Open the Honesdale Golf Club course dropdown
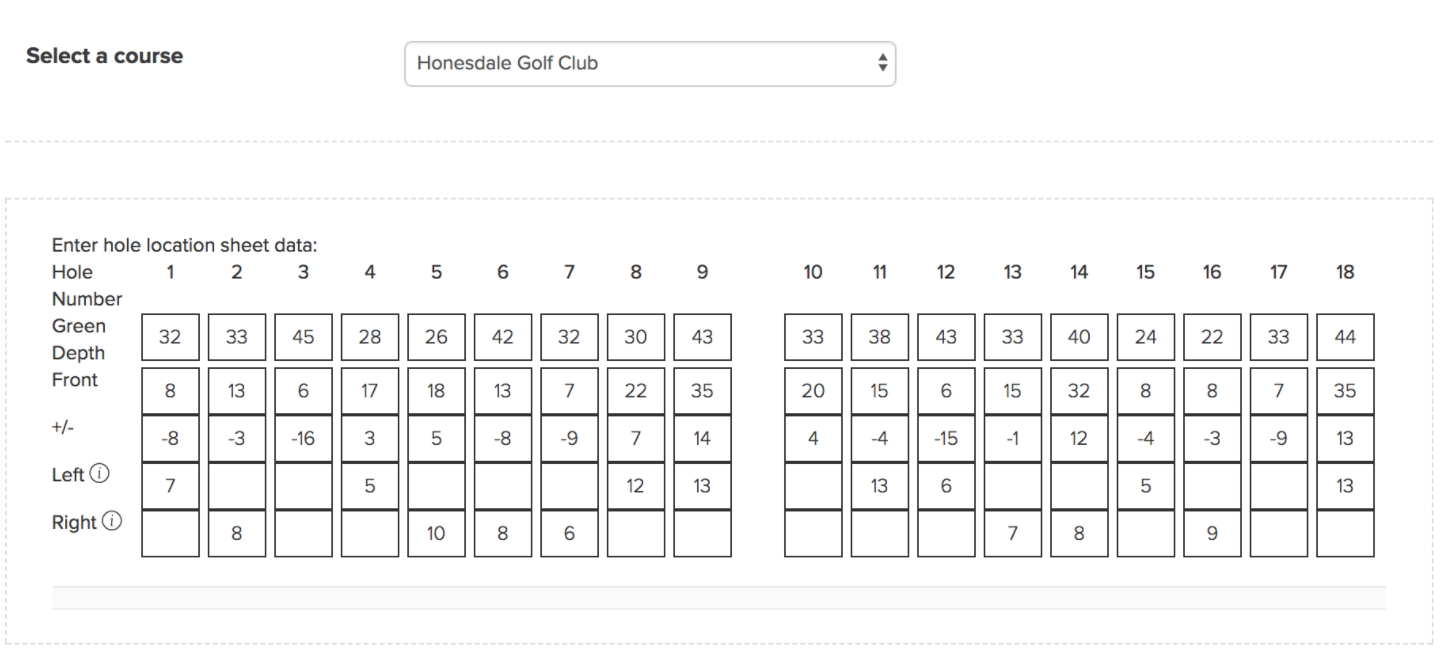Viewport: 1444px width, 654px height. (x=650, y=63)
